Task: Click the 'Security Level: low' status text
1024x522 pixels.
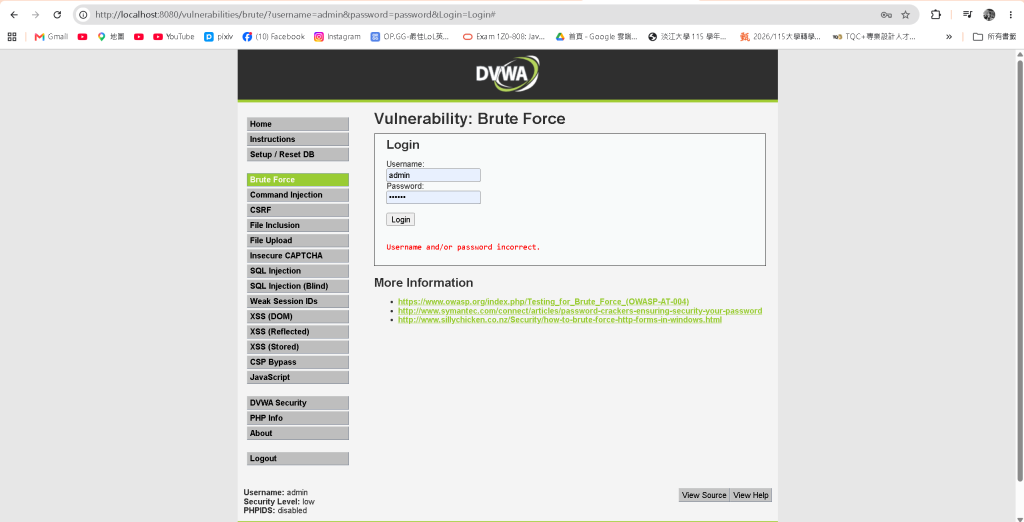Action: (279, 502)
